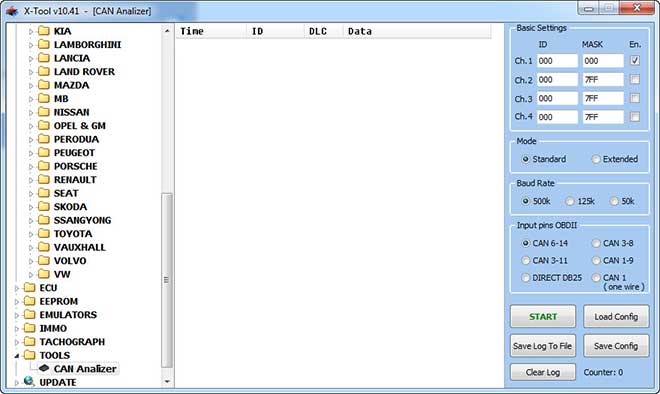Click the LAND ROVER folder icon
660x394 pixels.
[x=44, y=71]
